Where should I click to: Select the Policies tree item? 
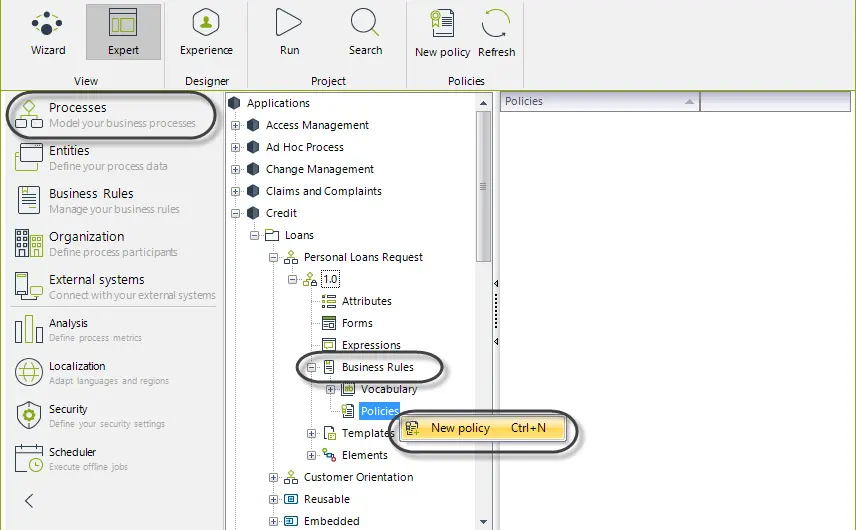pos(379,411)
